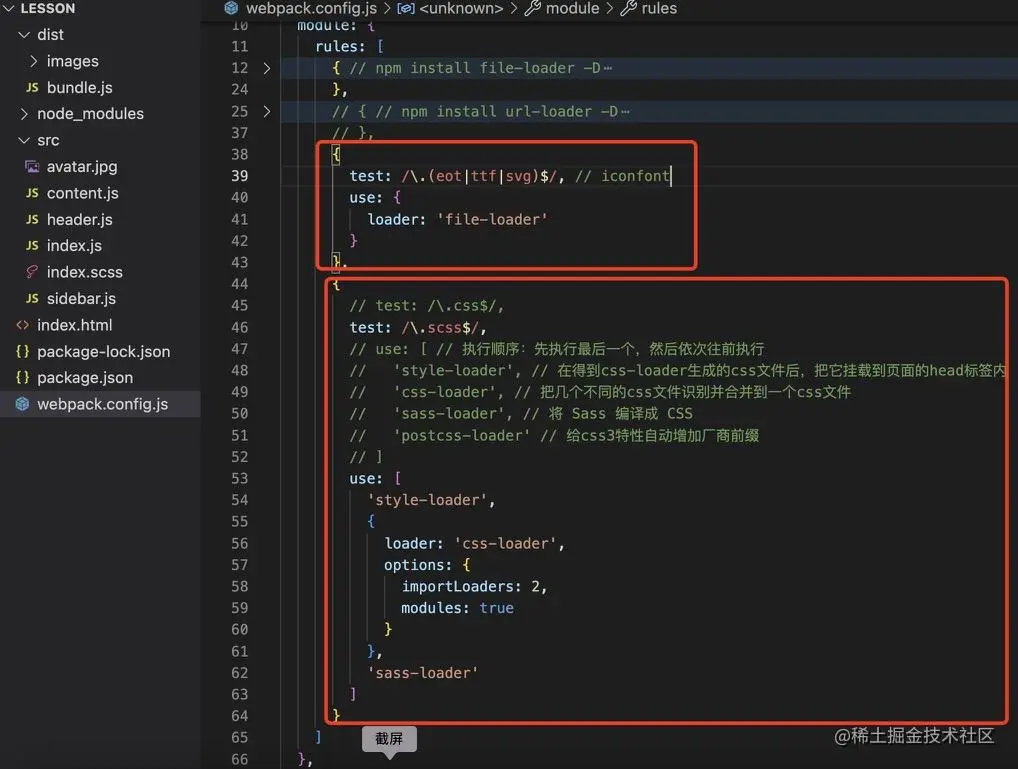Viewport: 1018px width, 769px height.
Task: Click the JS icon beside sidebar.js
Action: (x=32, y=299)
